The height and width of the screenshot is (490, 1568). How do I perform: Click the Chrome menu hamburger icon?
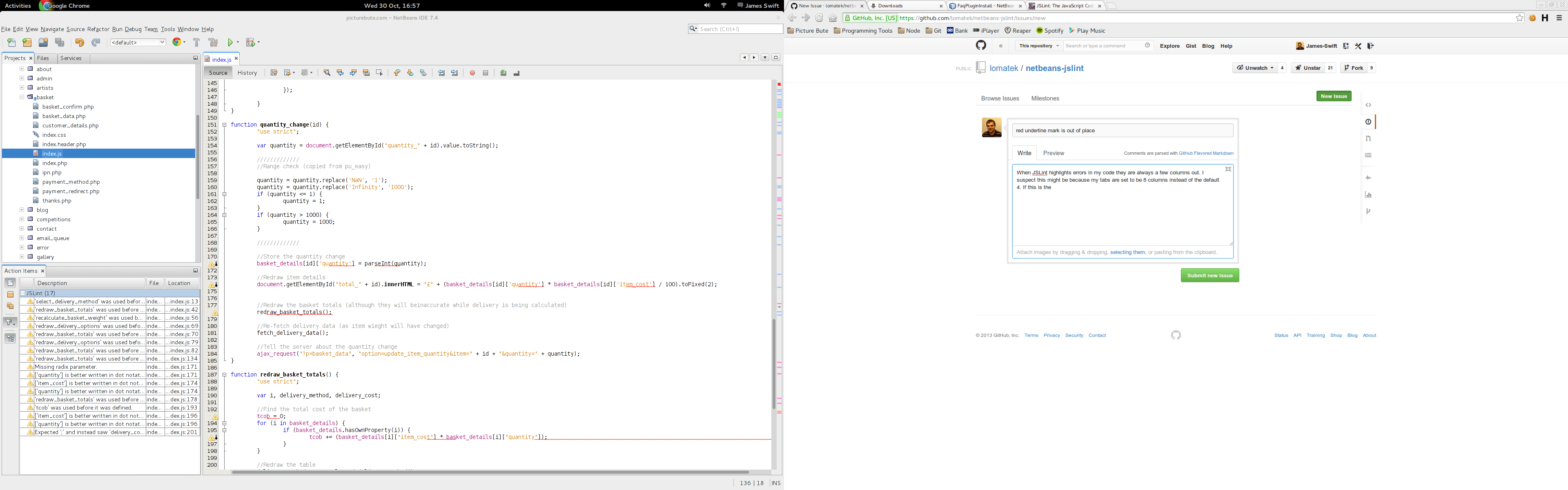click(1559, 18)
